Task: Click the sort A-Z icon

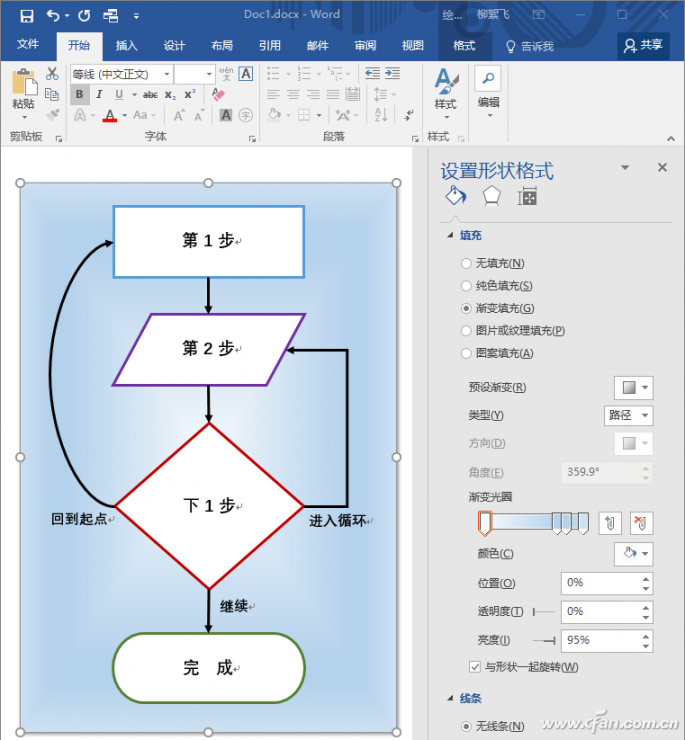Action: [381, 115]
